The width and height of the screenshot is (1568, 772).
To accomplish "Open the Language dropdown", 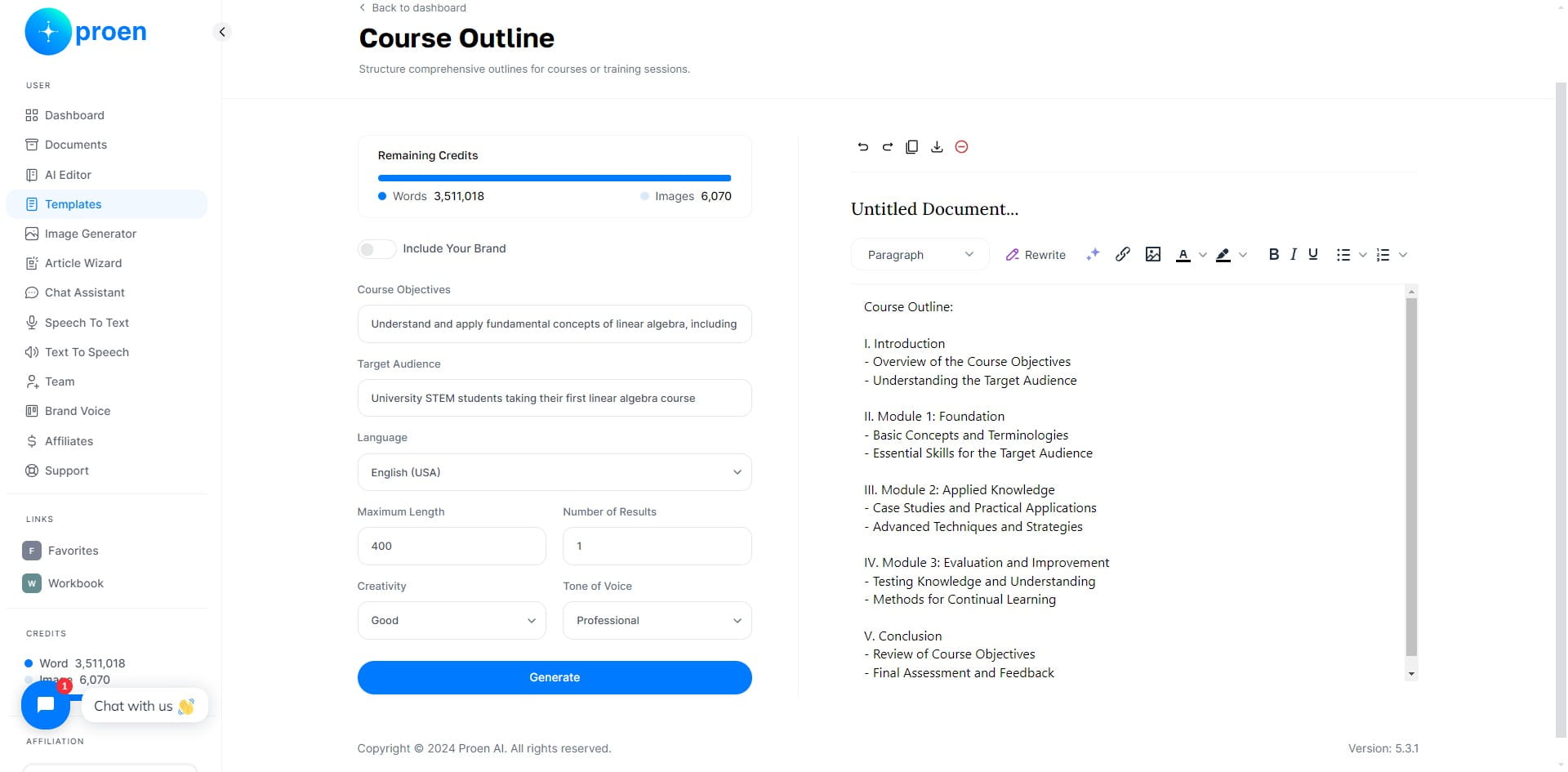I will 555,472.
